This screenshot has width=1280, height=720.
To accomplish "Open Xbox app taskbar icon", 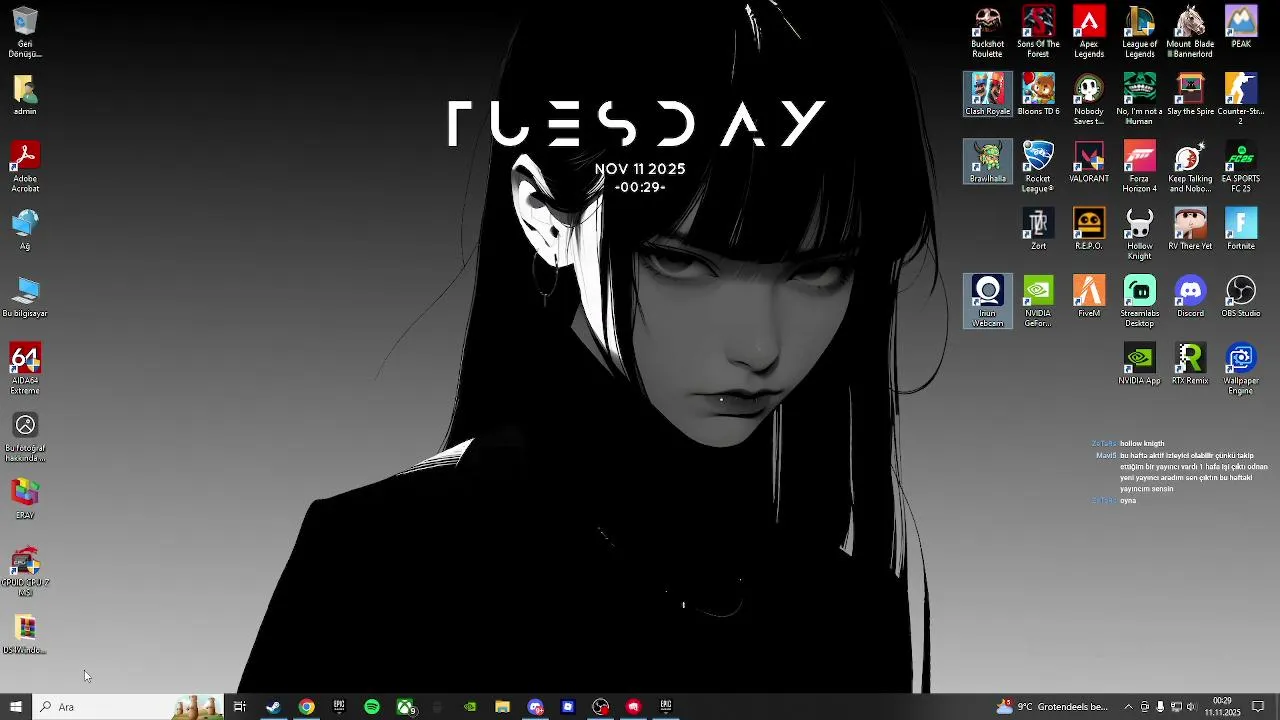I will (405, 707).
